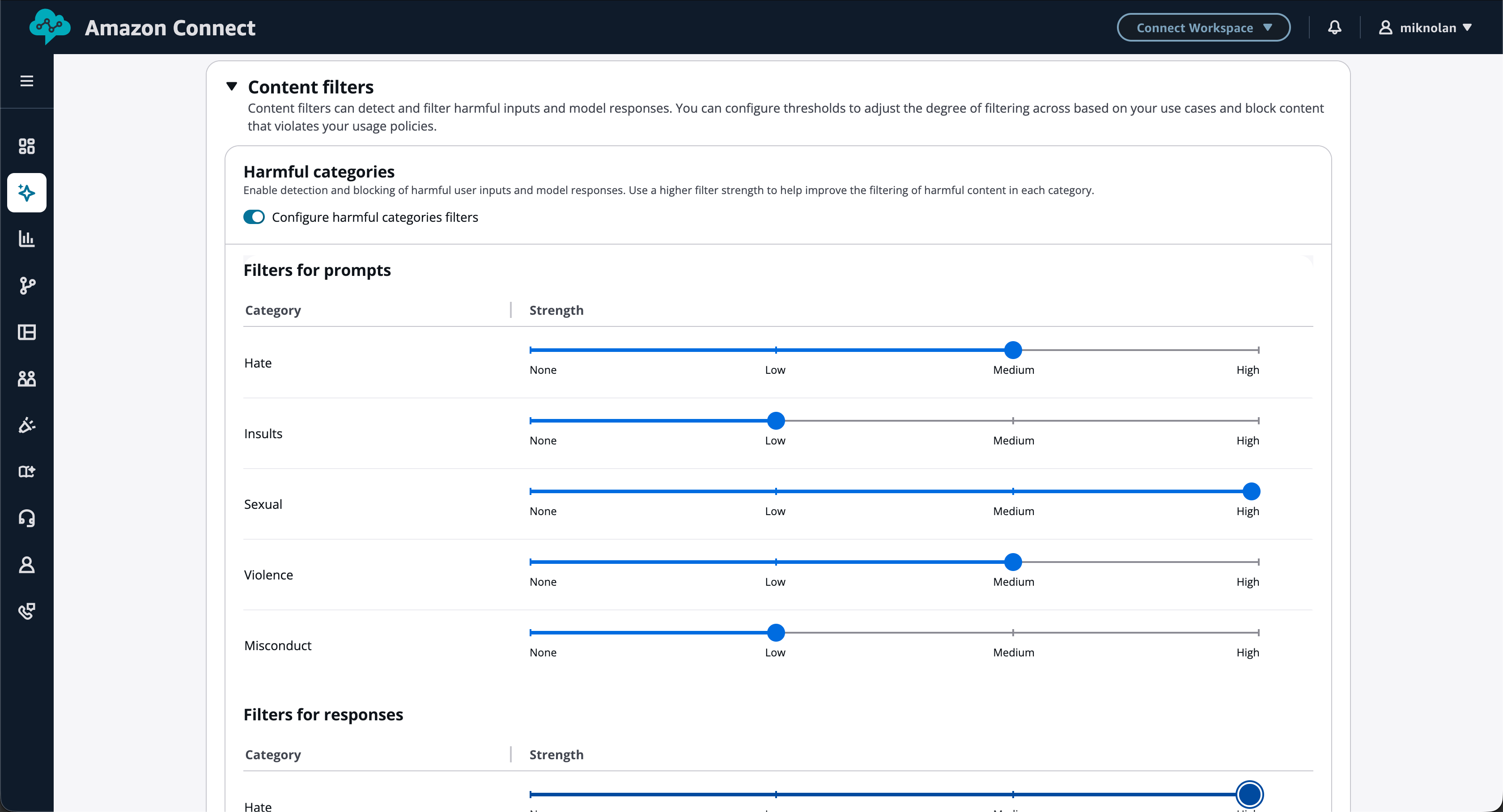Select the person profile icon in sidebar
The image size is (1503, 812).
click(x=27, y=564)
